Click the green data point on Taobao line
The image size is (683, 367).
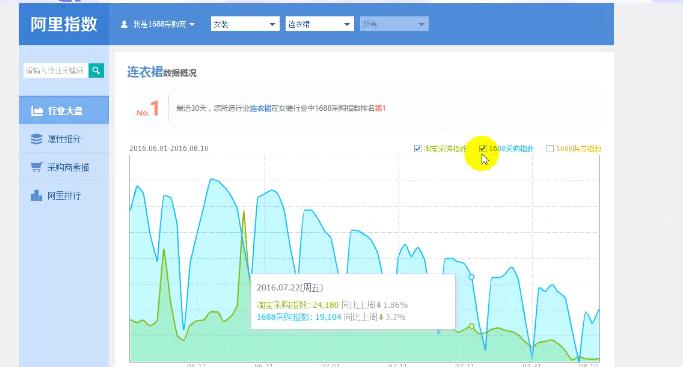(471, 326)
